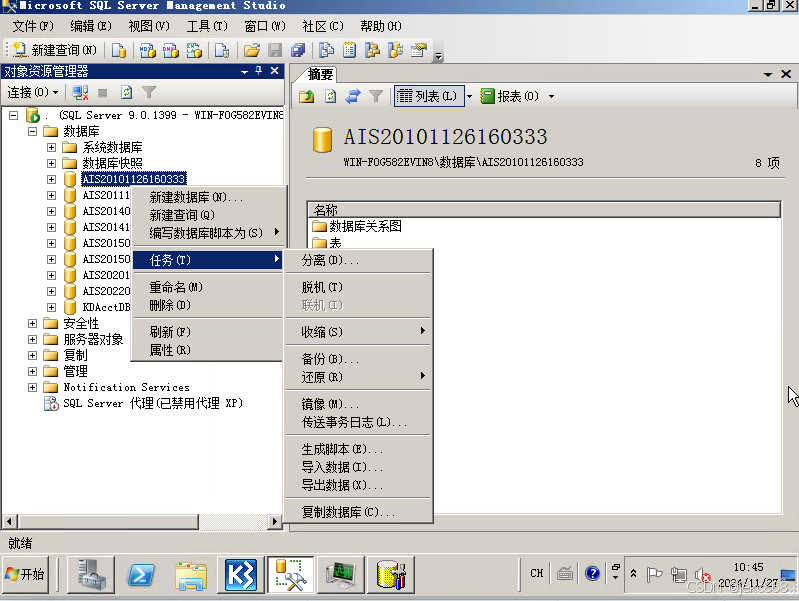Open the Object Explorer window position arrow
The image size is (799, 601).
[245, 72]
